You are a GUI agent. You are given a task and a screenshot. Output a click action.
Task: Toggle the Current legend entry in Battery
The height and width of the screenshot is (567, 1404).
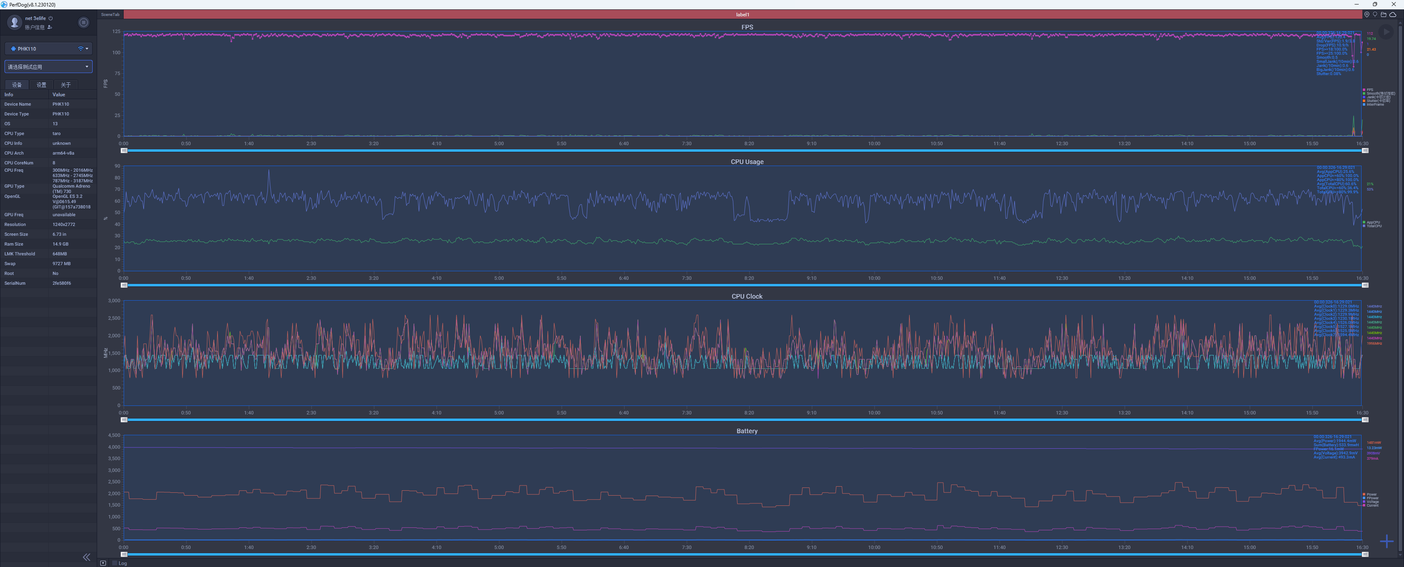click(x=1370, y=505)
